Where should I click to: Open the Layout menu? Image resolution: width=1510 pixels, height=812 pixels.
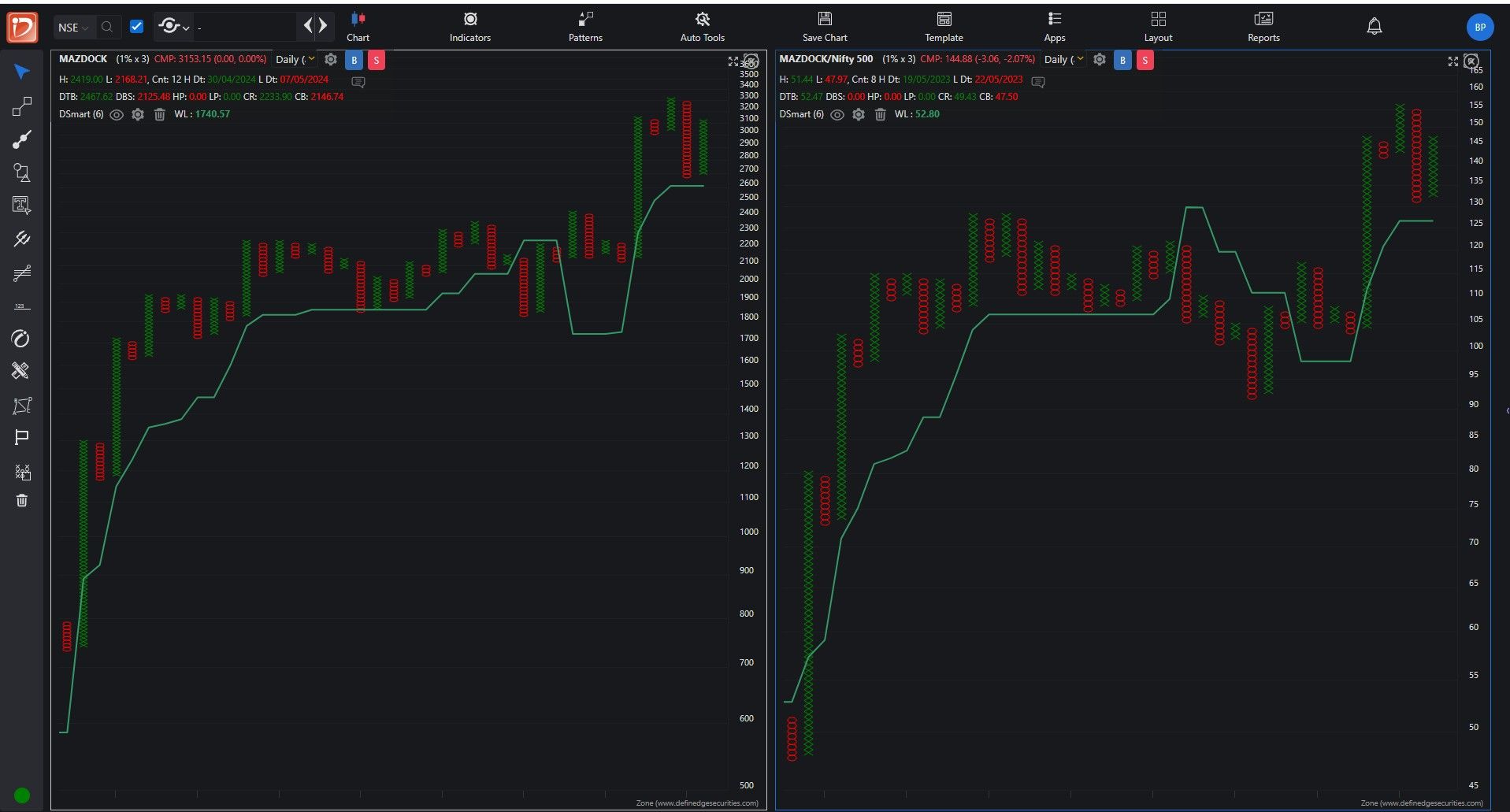point(1158,27)
